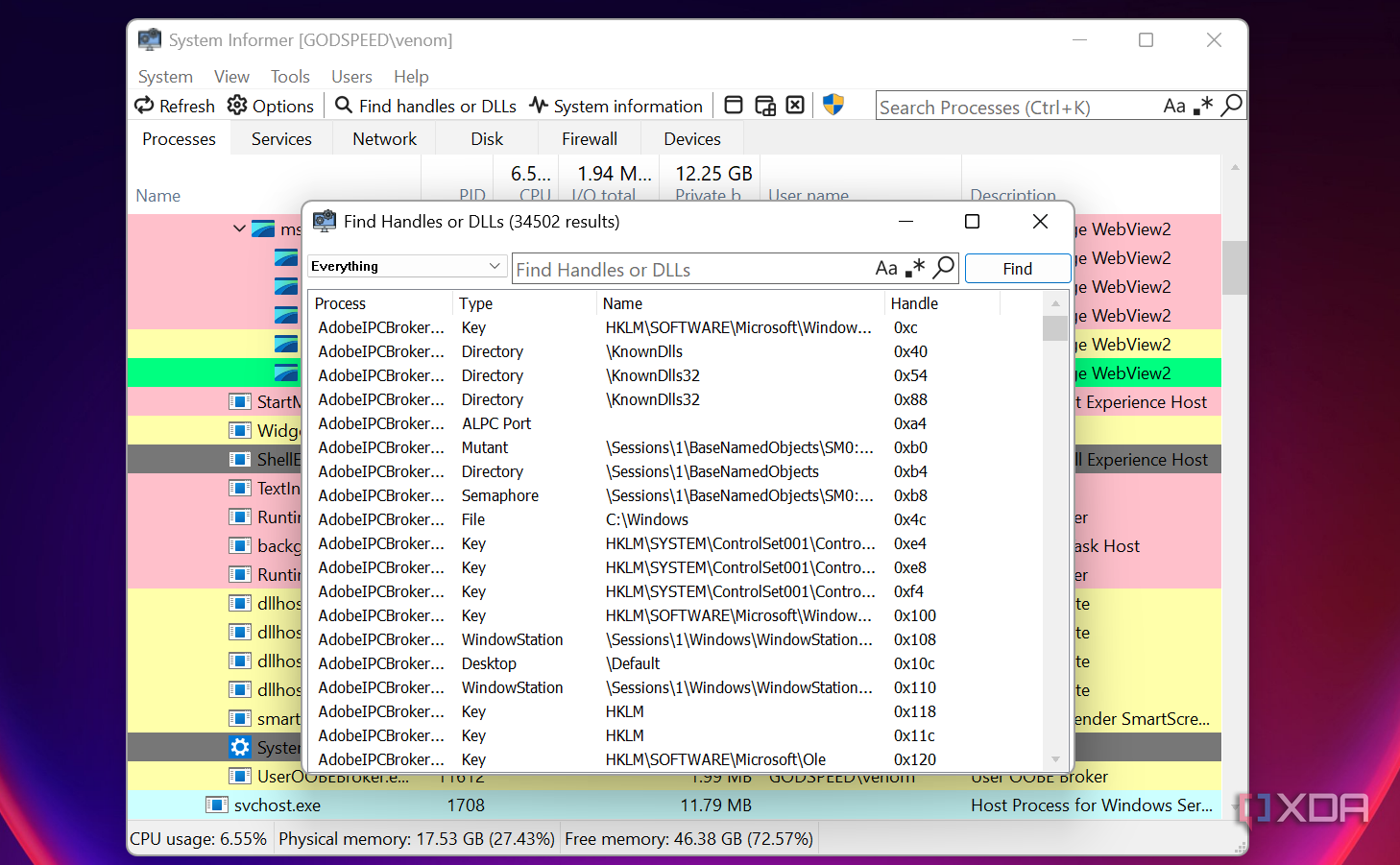Click the find window and kill icon
The height and width of the screenshot is (865, 1400).
click(795, 106)
